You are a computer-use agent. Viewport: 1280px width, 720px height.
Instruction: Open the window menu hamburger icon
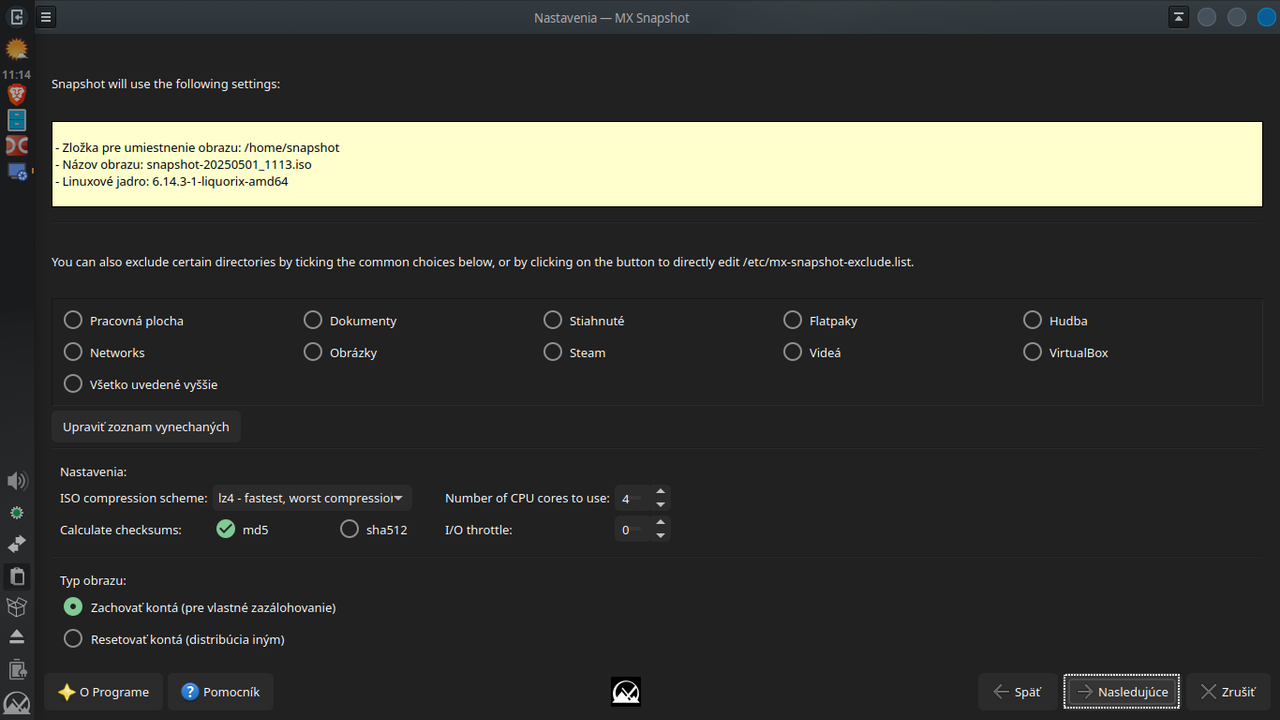46,17
